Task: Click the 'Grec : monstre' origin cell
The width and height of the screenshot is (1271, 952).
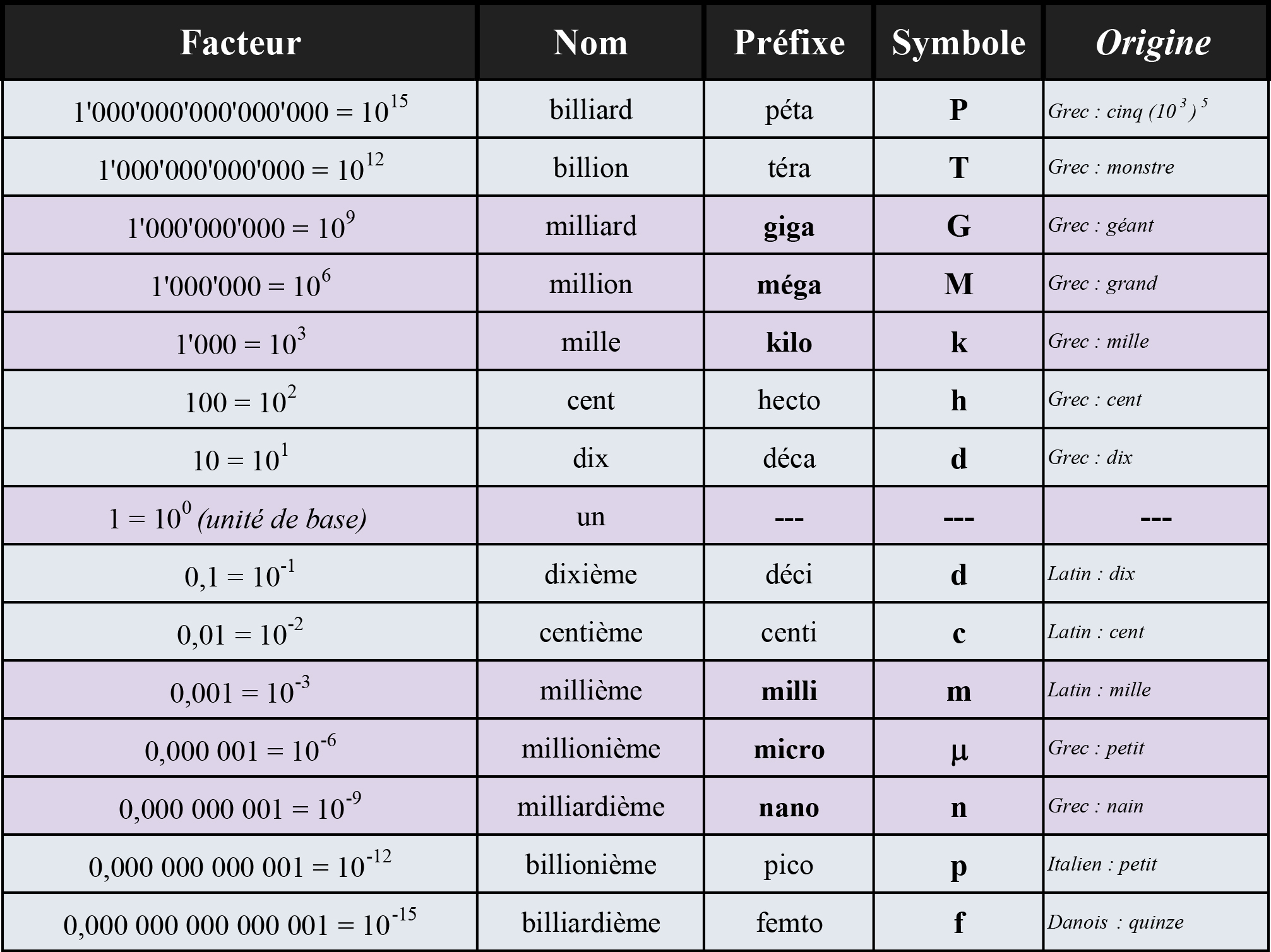Action: pyautogui.click(x=1111, y=167)
